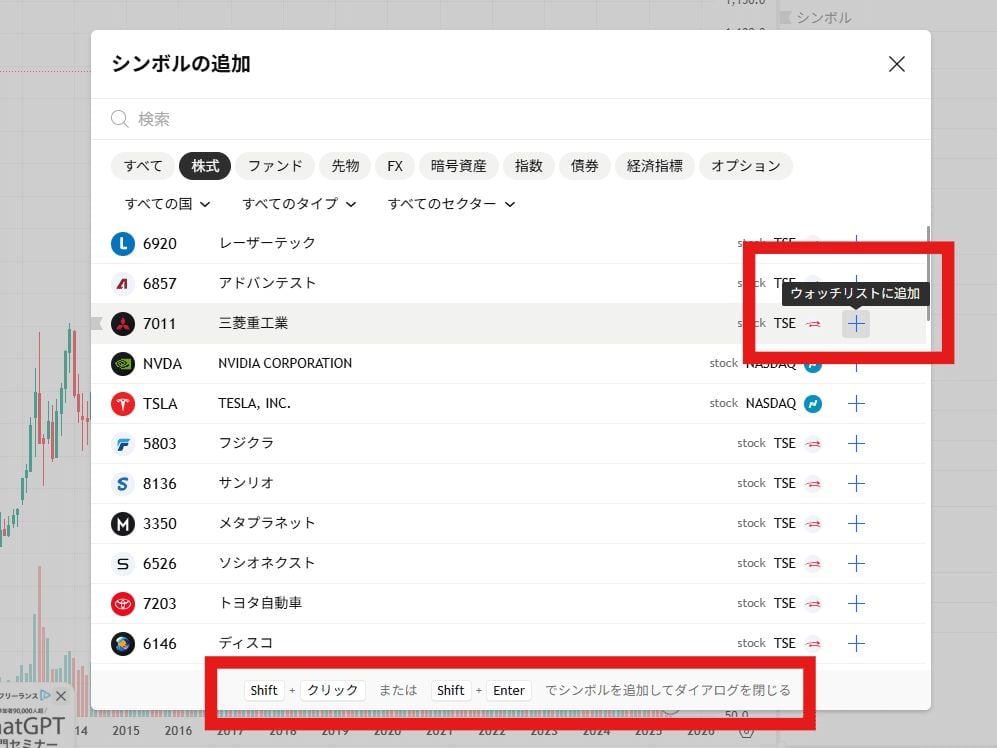The height and width of the screenshot is (748, 997).
Task: Select the レーザーテック name text
Action: tap(267, 243)
